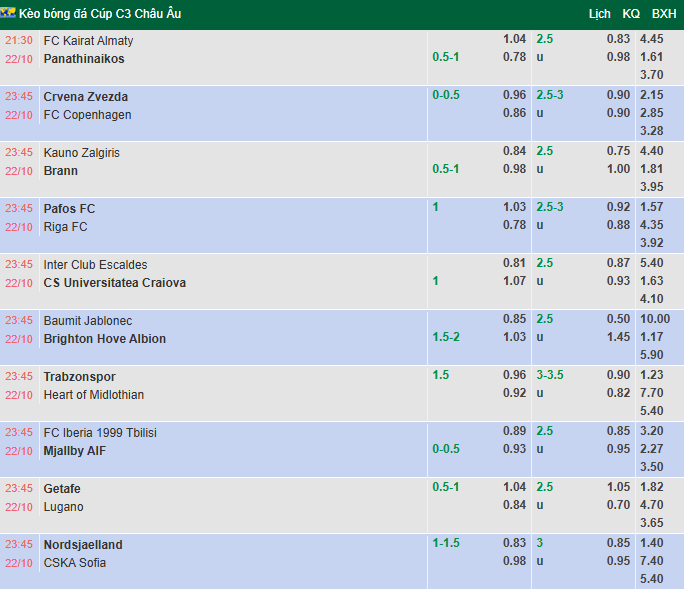Click Kèo bóng đá Cúp C3 Châu Âu title
The image size is (684, 589).
tap(100, 14)
